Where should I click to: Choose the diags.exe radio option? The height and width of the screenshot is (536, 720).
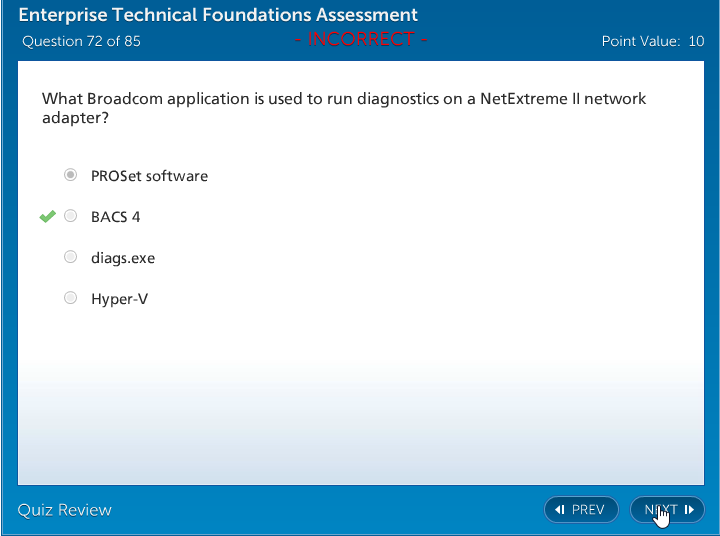70,257
